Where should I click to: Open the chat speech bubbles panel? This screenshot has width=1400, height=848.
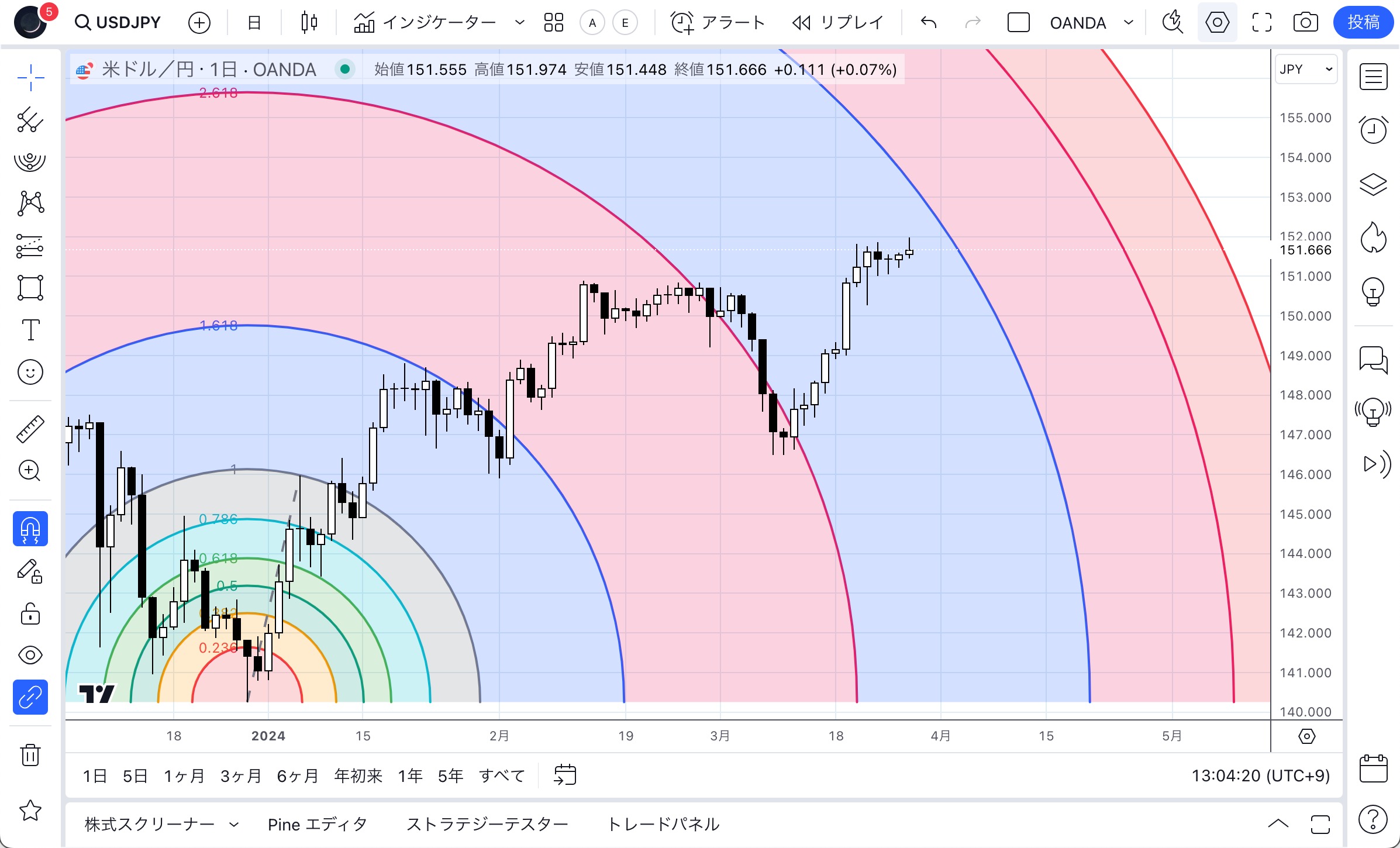(x=1373, y=359)
